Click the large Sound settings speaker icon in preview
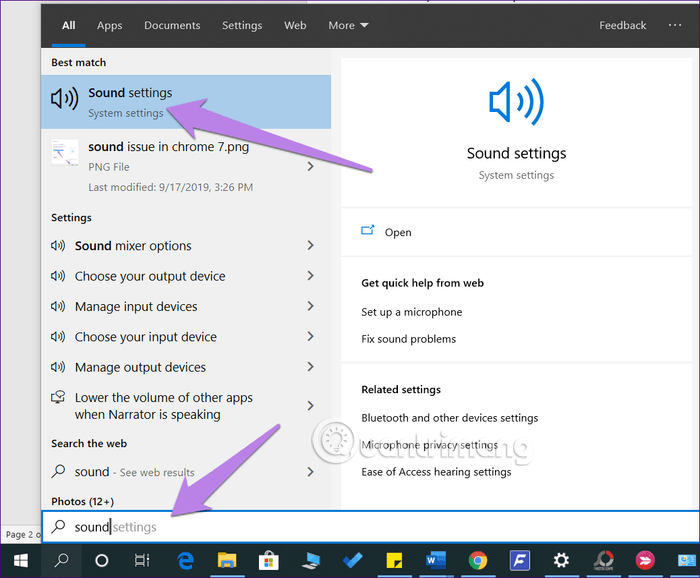Image resolution: width=700 pixels, height=578 pixels. 516,101
